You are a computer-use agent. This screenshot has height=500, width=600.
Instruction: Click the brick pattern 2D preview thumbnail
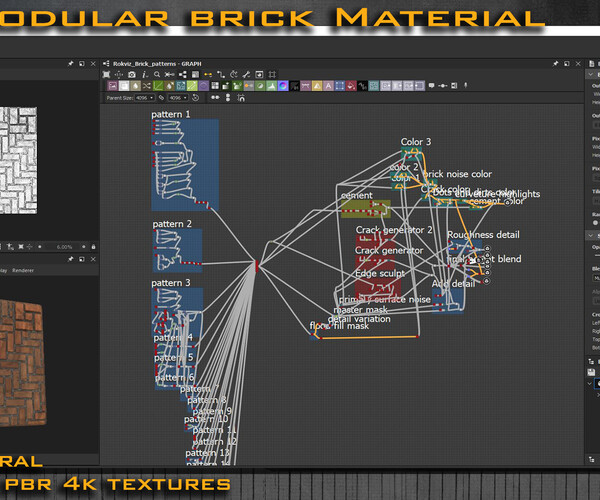(x=18, y=160)
